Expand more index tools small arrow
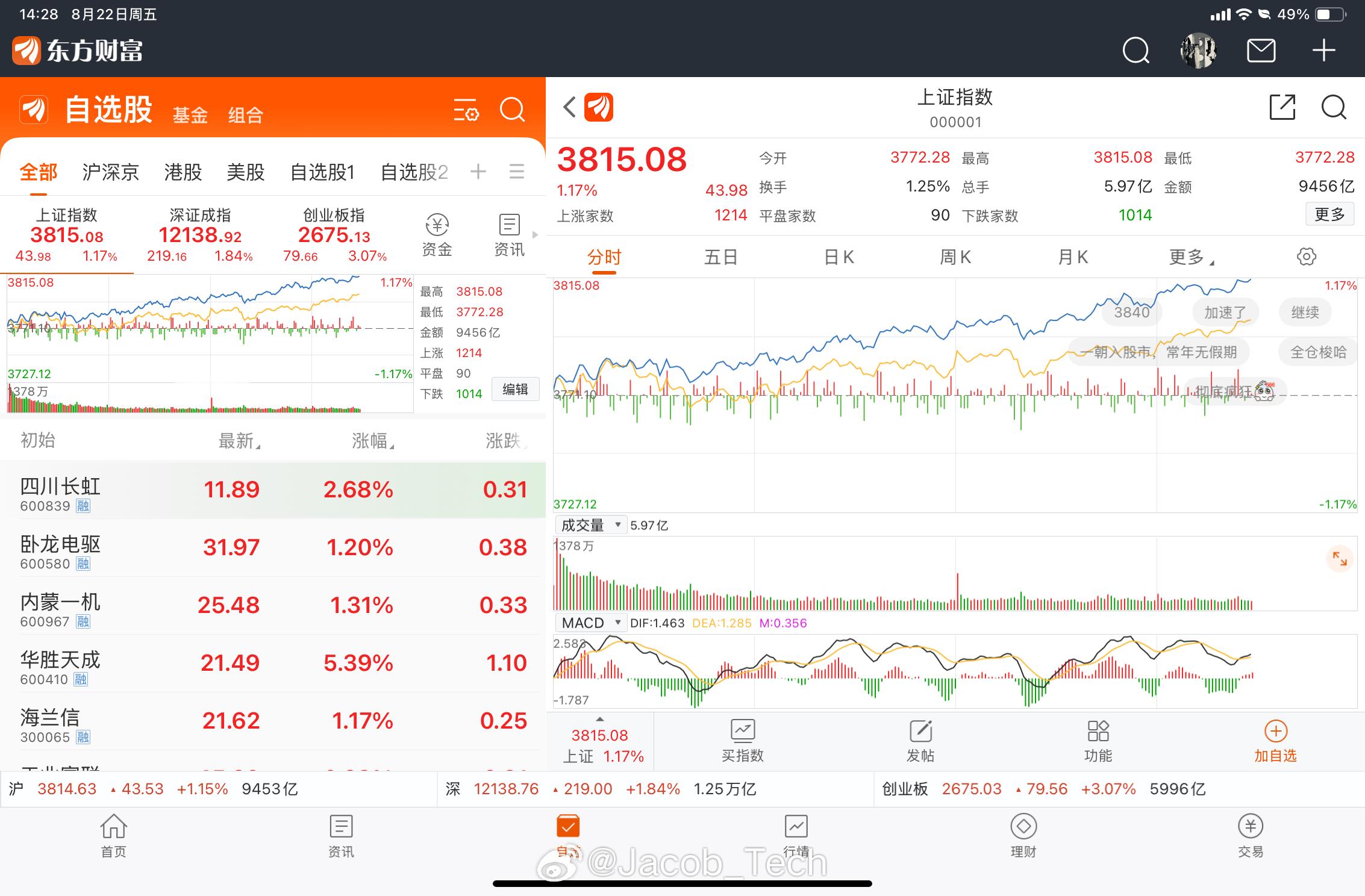The width and height of the screenshot is (1365, 896). 535,235
